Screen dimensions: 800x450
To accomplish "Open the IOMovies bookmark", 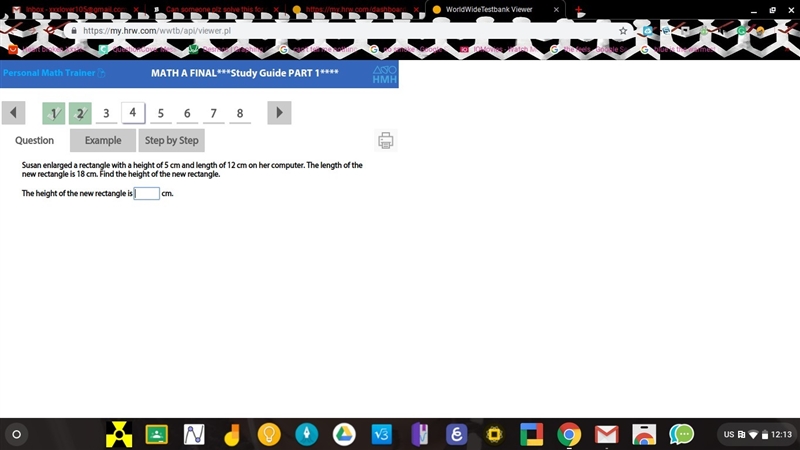I will pos(498,49).
